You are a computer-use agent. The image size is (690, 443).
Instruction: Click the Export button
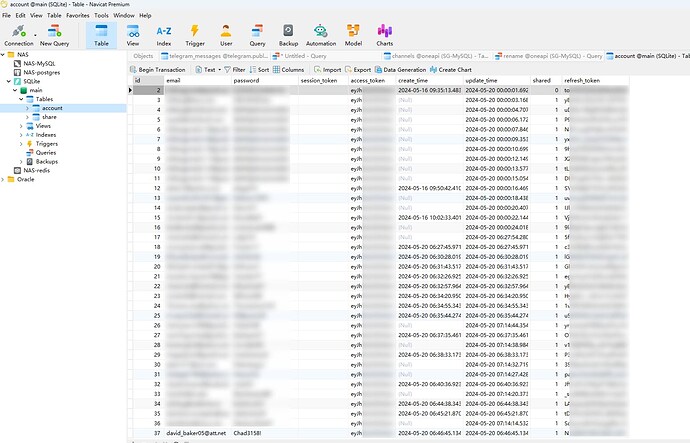[x=358, y=70]
